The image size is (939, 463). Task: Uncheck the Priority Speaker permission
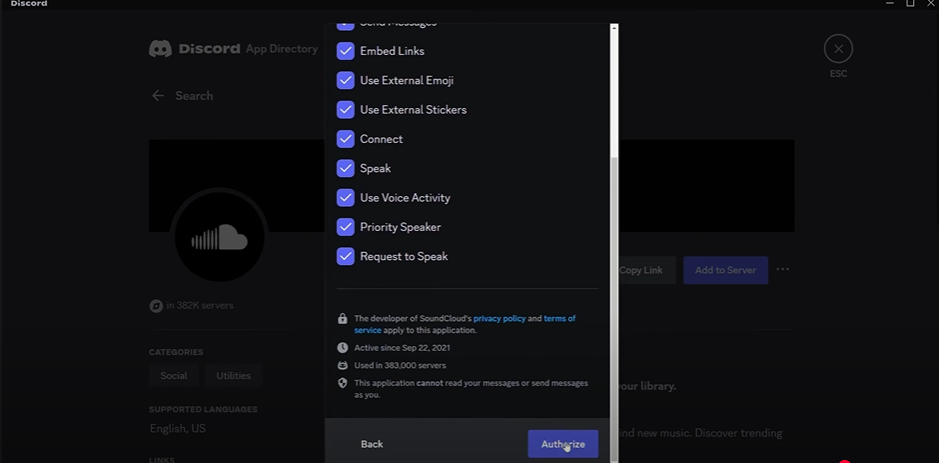[346, 227]
